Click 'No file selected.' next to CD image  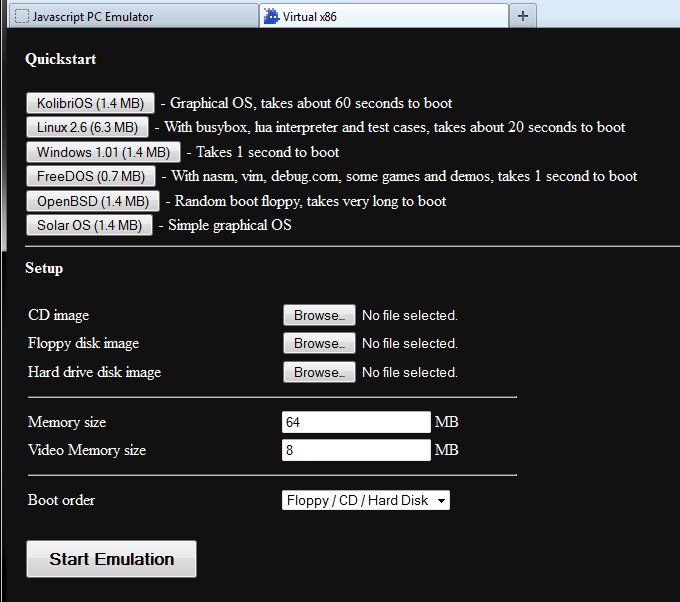[410, 315]
